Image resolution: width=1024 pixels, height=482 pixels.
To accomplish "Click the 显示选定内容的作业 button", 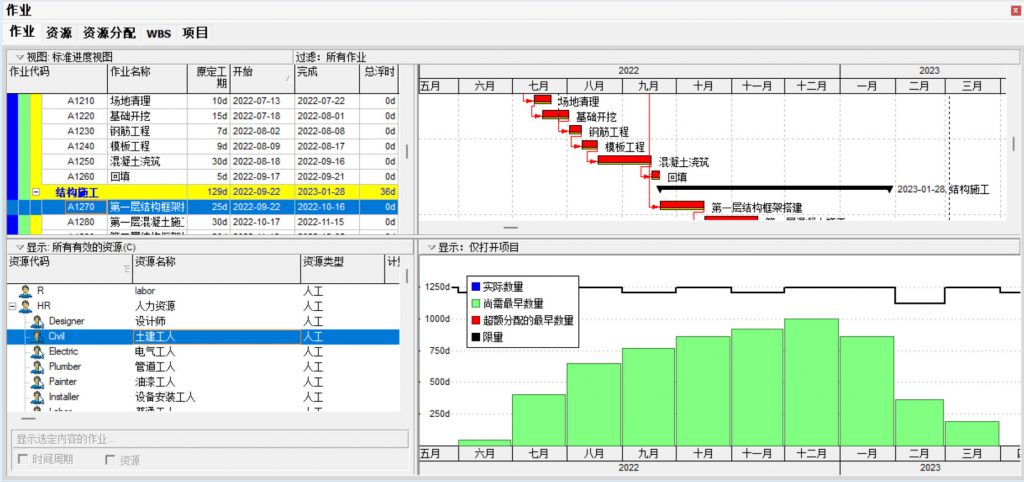I will tap(210, 438).
